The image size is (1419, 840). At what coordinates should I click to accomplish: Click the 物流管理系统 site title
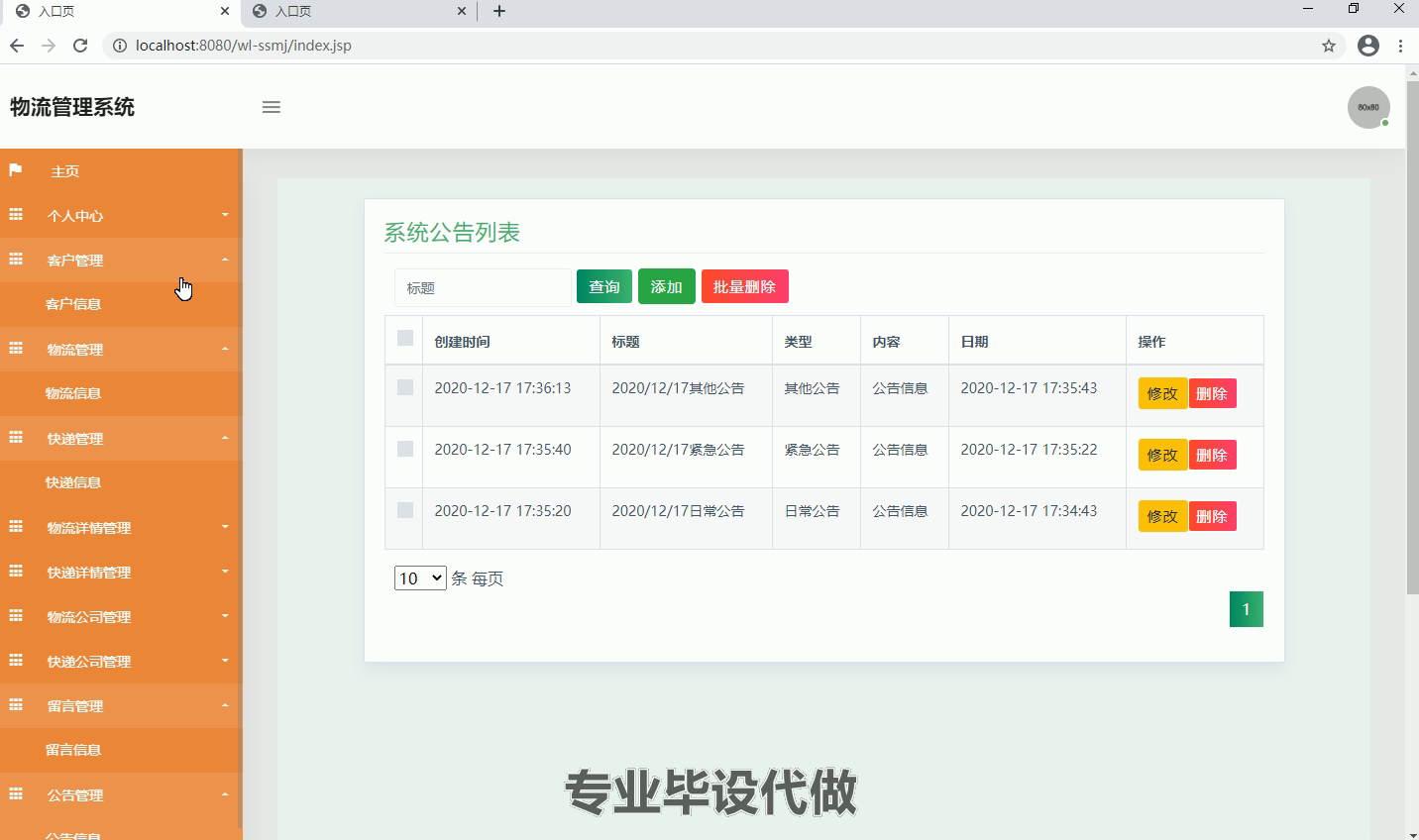pos(72,107)
